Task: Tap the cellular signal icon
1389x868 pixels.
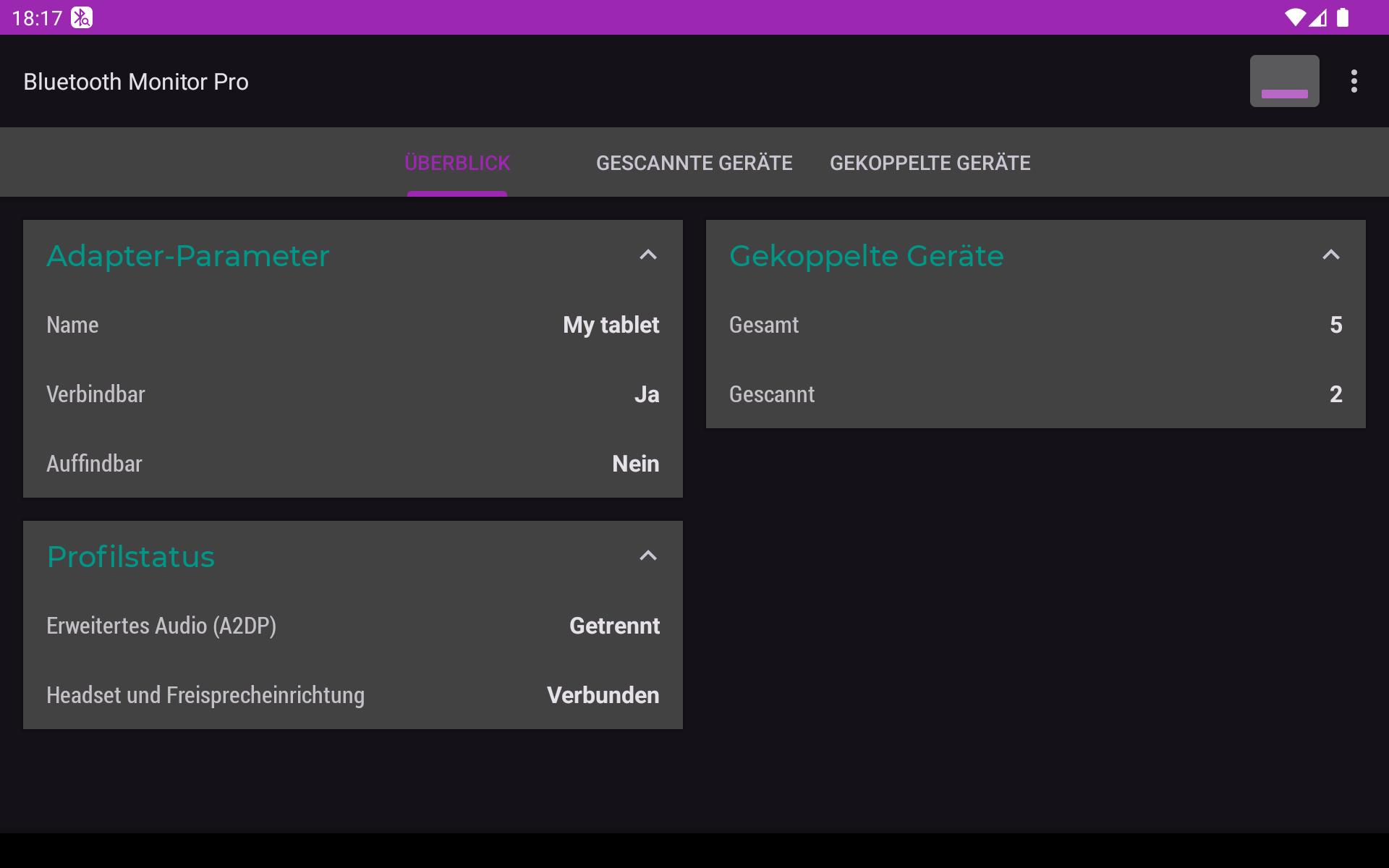Action: tap(1318, 17)
